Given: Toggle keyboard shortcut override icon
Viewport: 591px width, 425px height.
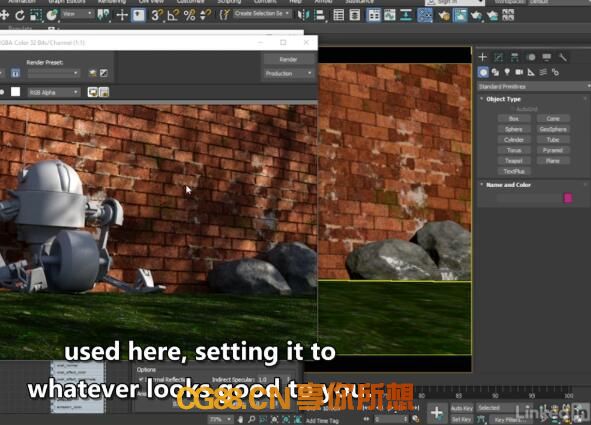Looking at the screenshot, I should (x=138, y=15).
